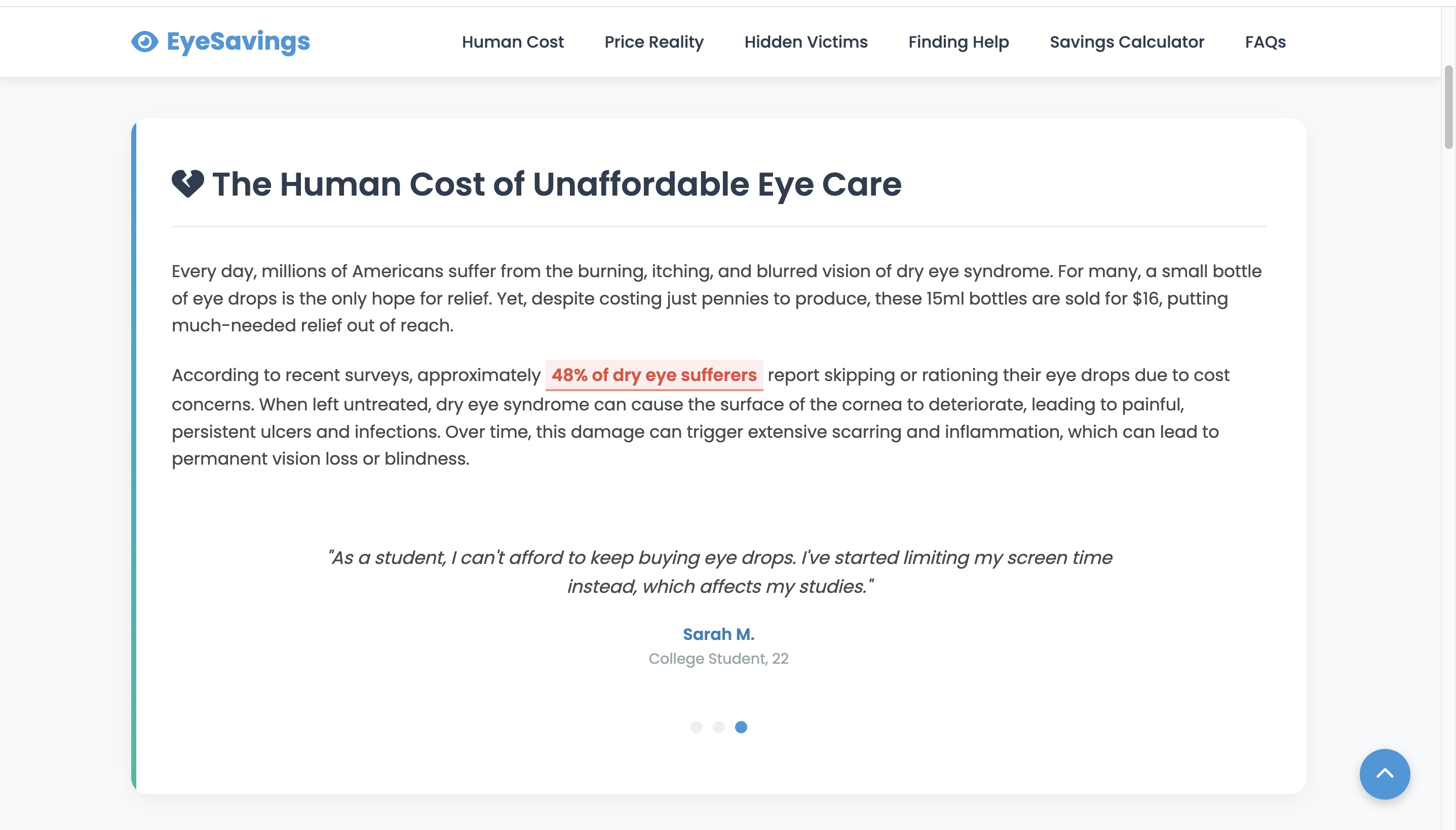Open the Finding Help nav link

[958, 42]
